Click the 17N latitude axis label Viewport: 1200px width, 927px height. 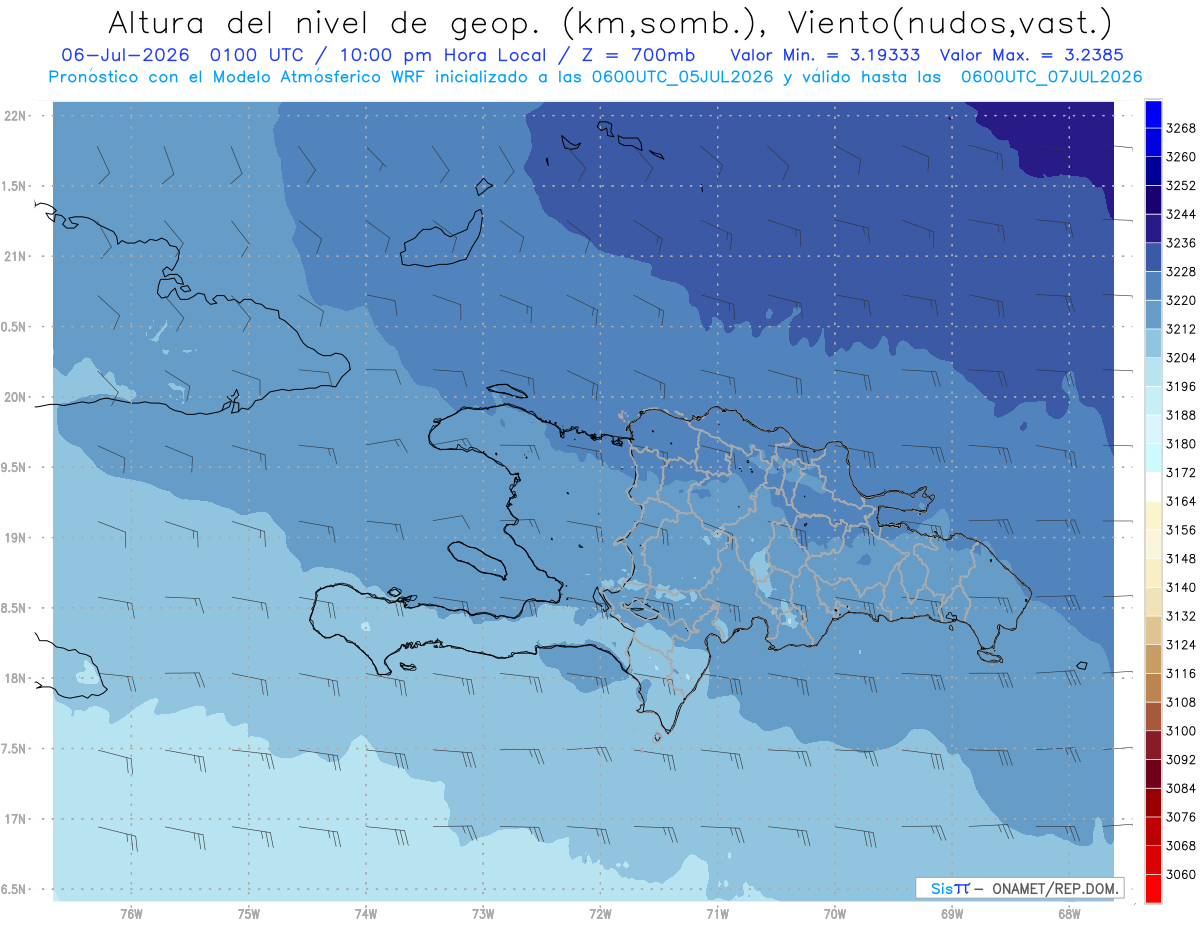tap(17, 819)
